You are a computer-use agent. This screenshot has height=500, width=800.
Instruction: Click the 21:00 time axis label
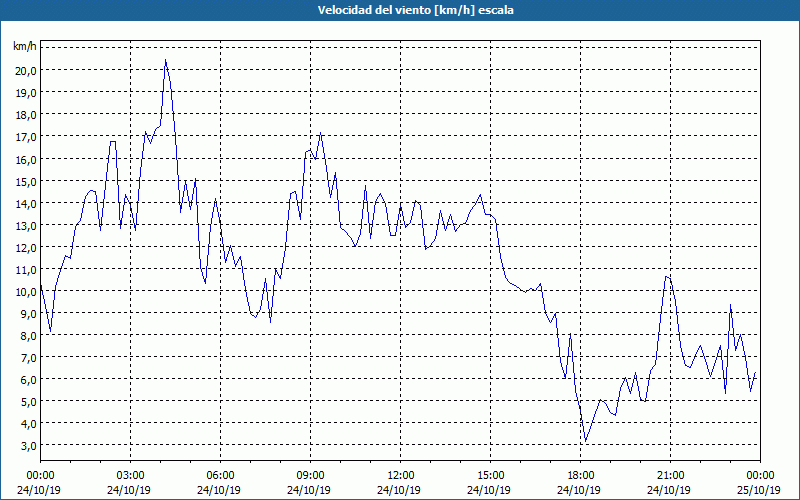(x=670, y=476)
